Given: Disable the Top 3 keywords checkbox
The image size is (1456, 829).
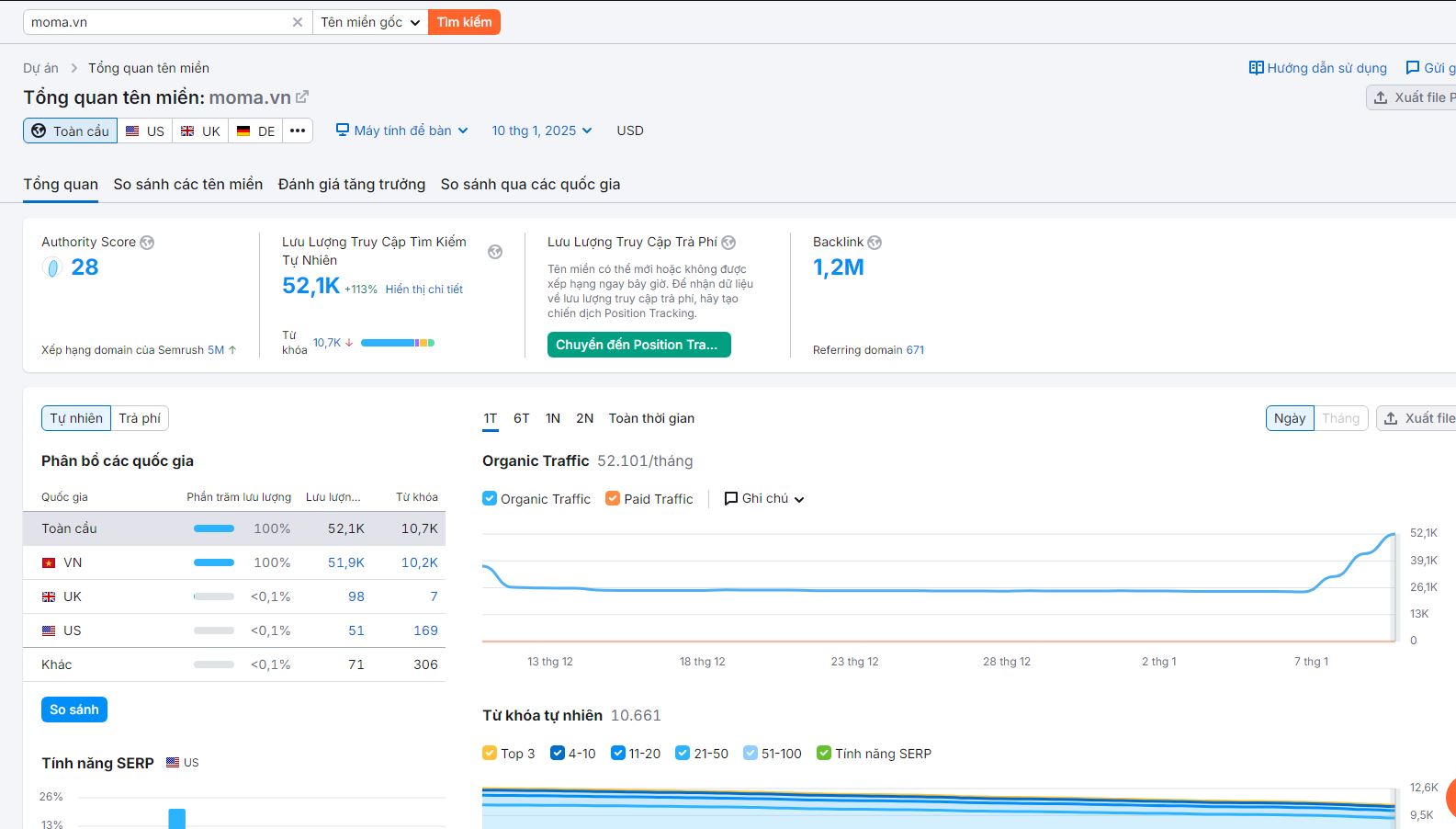Looking at the screenshot, I should coord(490,753).
